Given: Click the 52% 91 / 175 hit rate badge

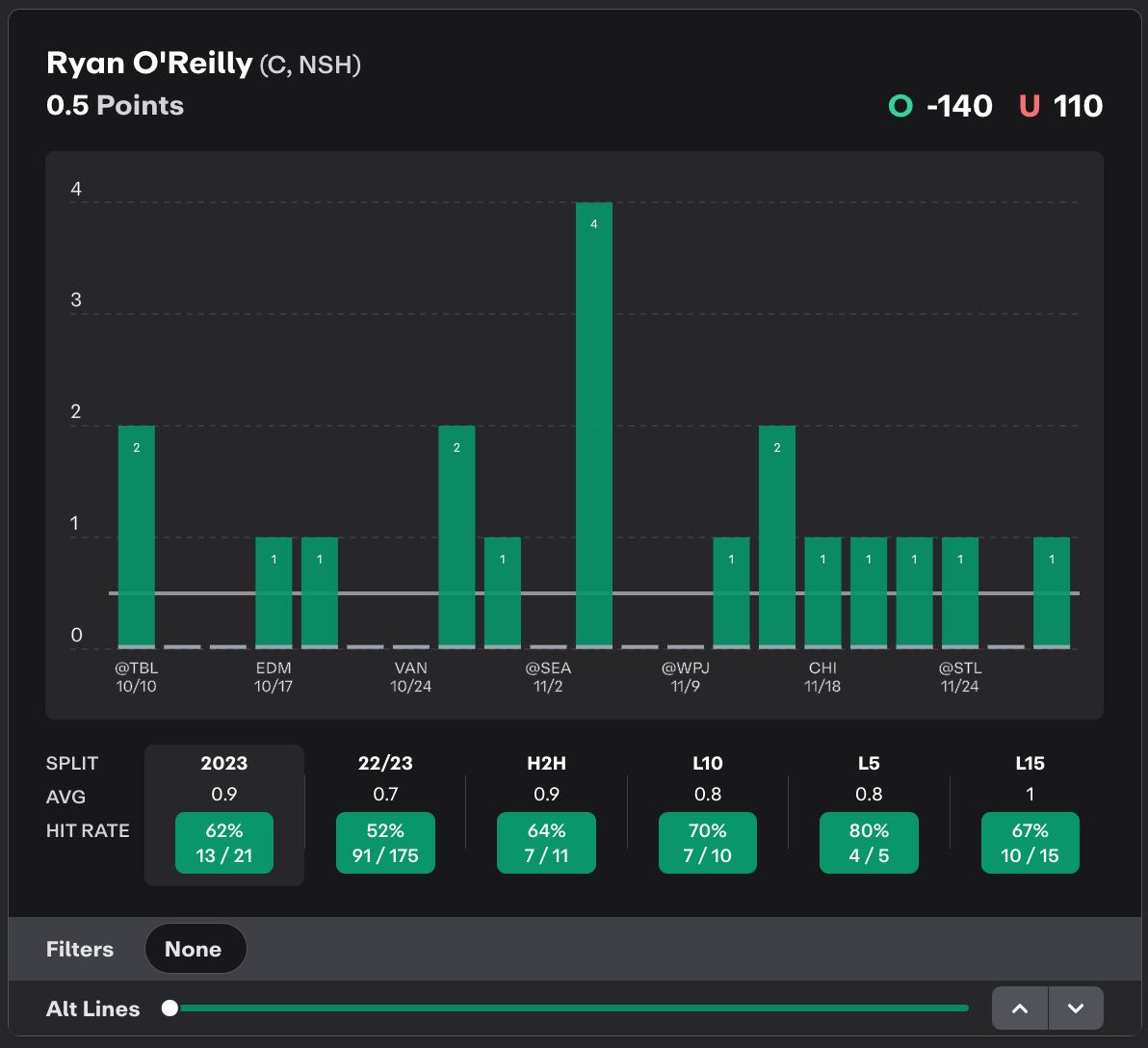Looking at the screenshot, I should 385,843.
